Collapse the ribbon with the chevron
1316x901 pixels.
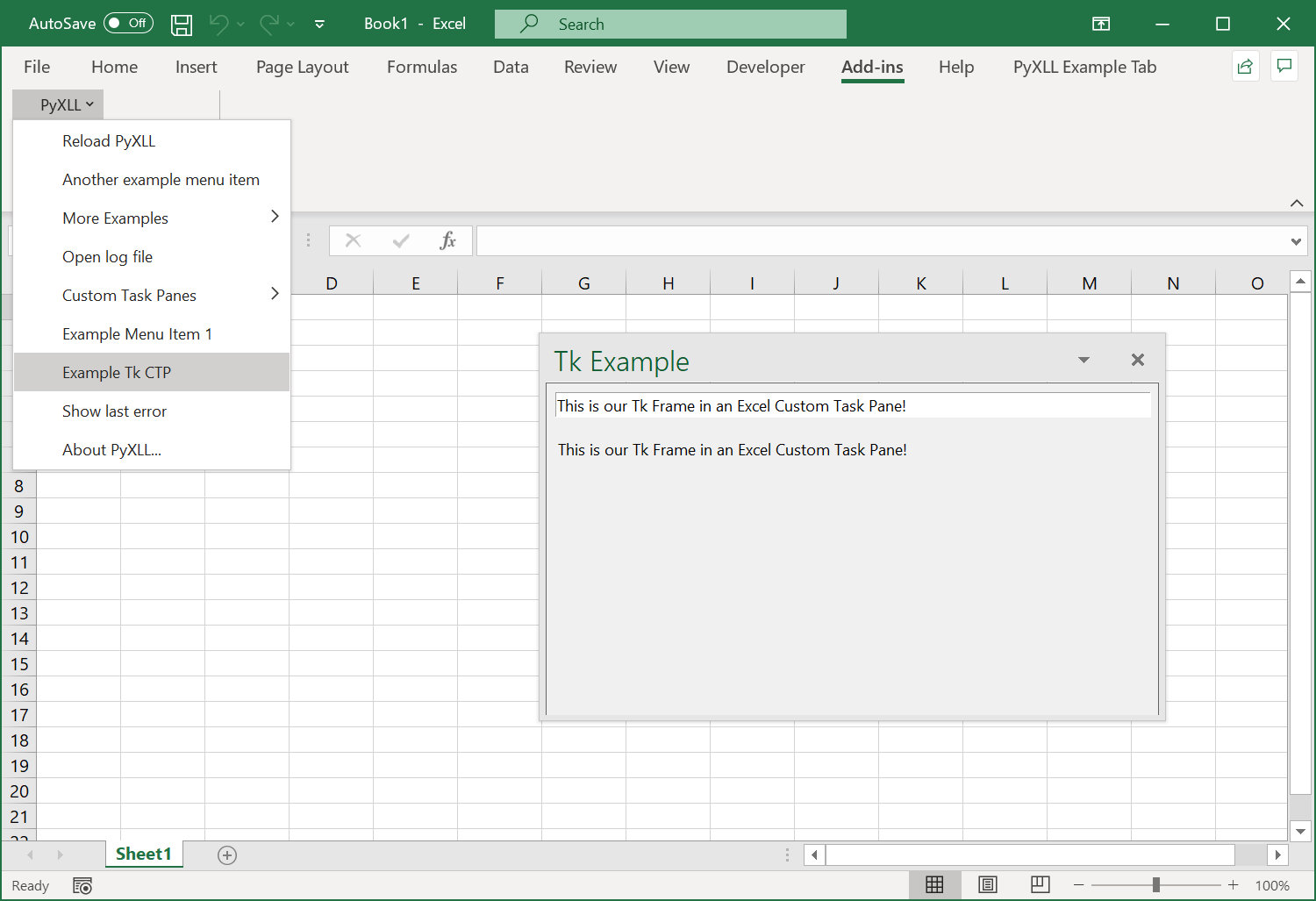click(x=1297, y=204)
